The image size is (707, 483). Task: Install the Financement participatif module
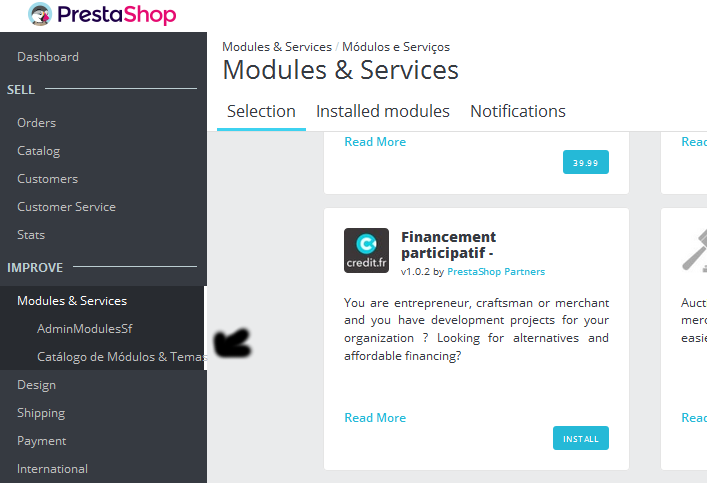pyautogui.click(x=581, y=438)
